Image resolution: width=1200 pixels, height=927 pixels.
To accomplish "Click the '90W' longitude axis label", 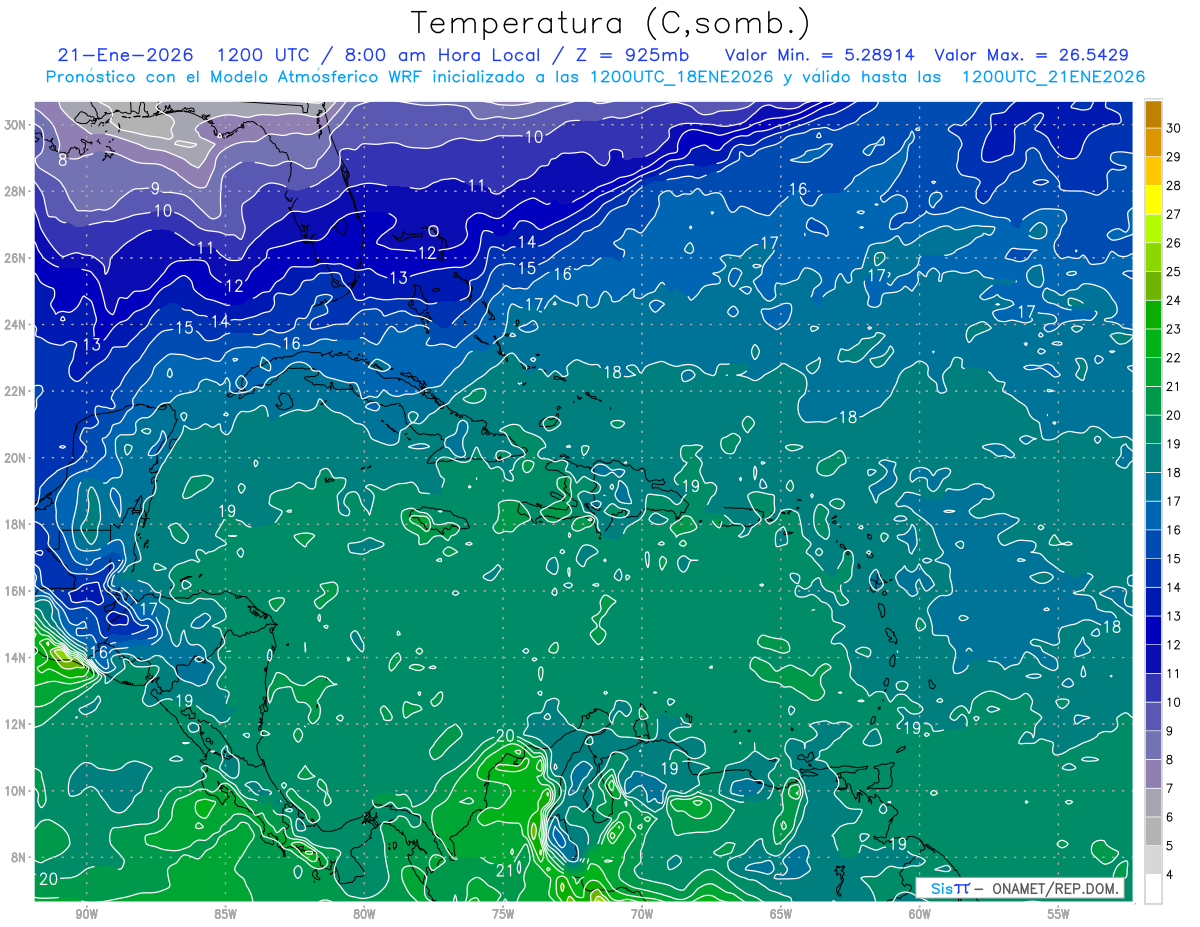I will click(86, 914).
